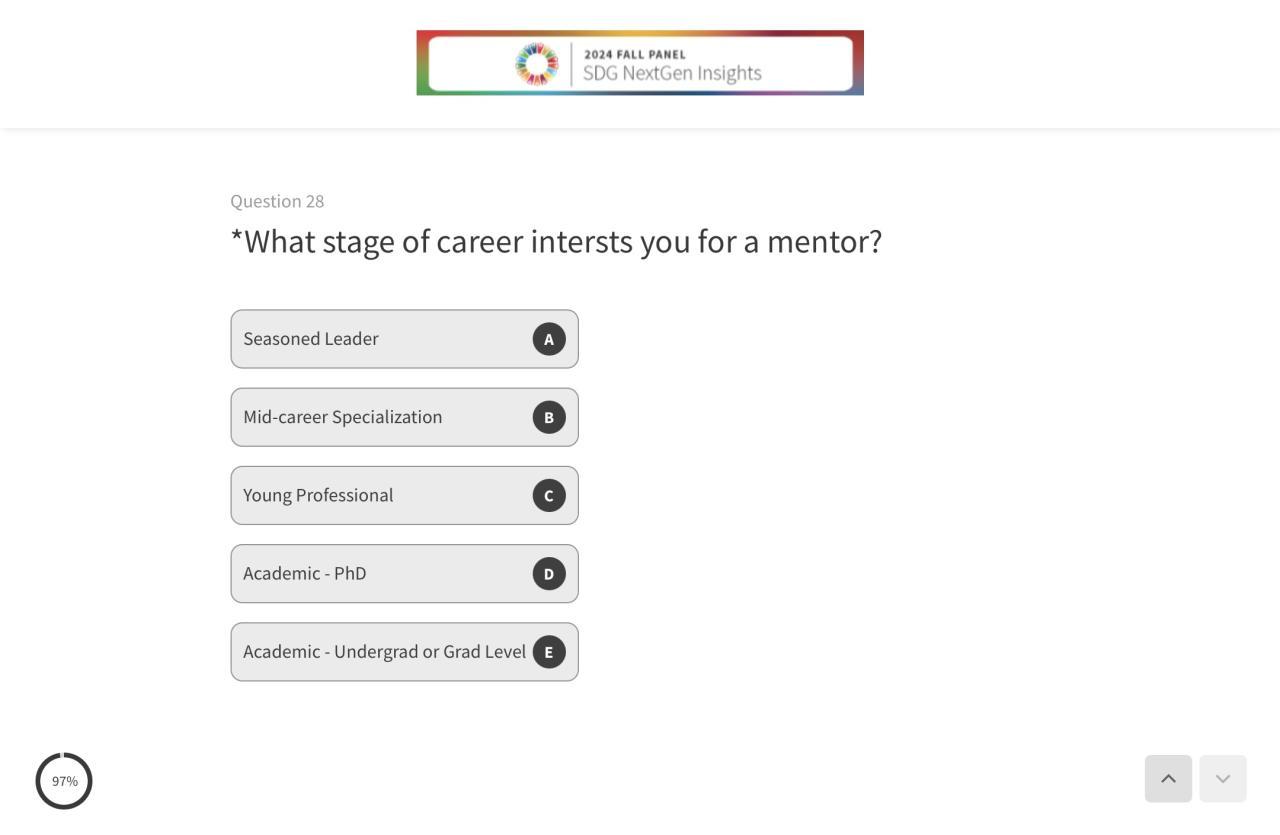Go to previous question with up arrow

pyautogui.click(x=1168, y=779)
